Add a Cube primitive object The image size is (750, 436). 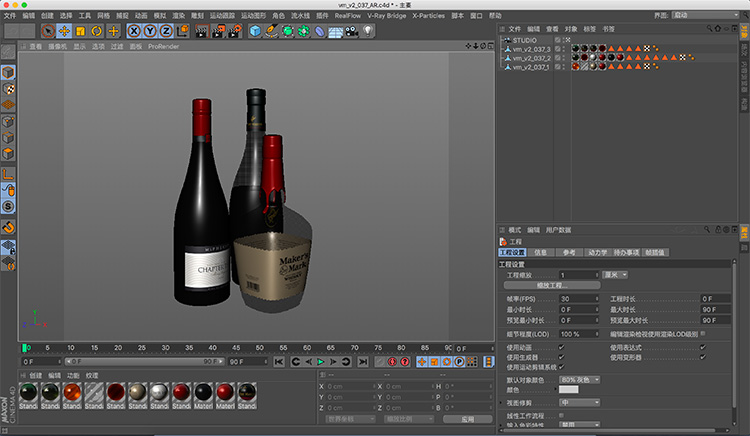click(x=255, y=31)
